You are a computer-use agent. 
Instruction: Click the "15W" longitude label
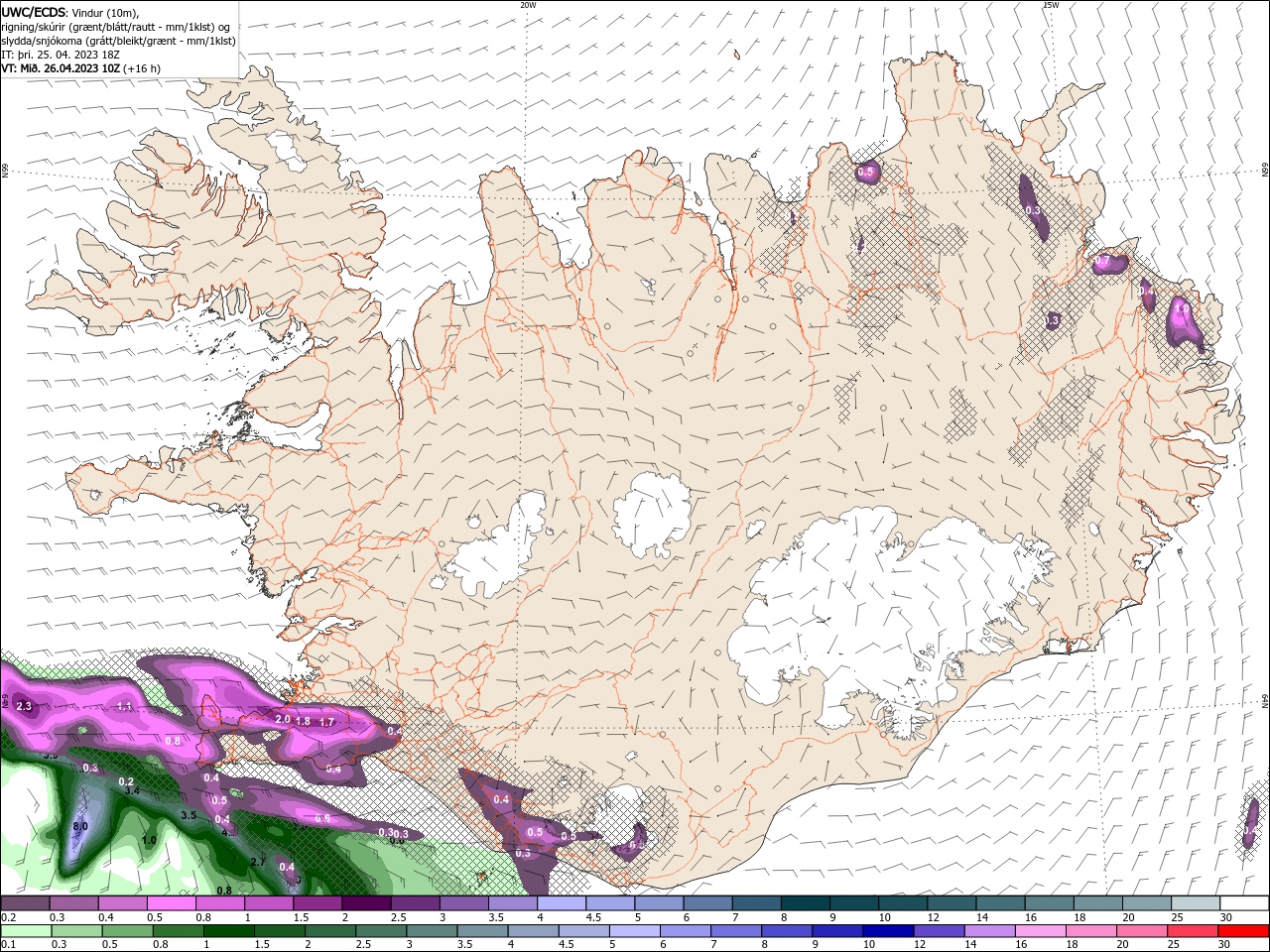(x=1051, y=5)
